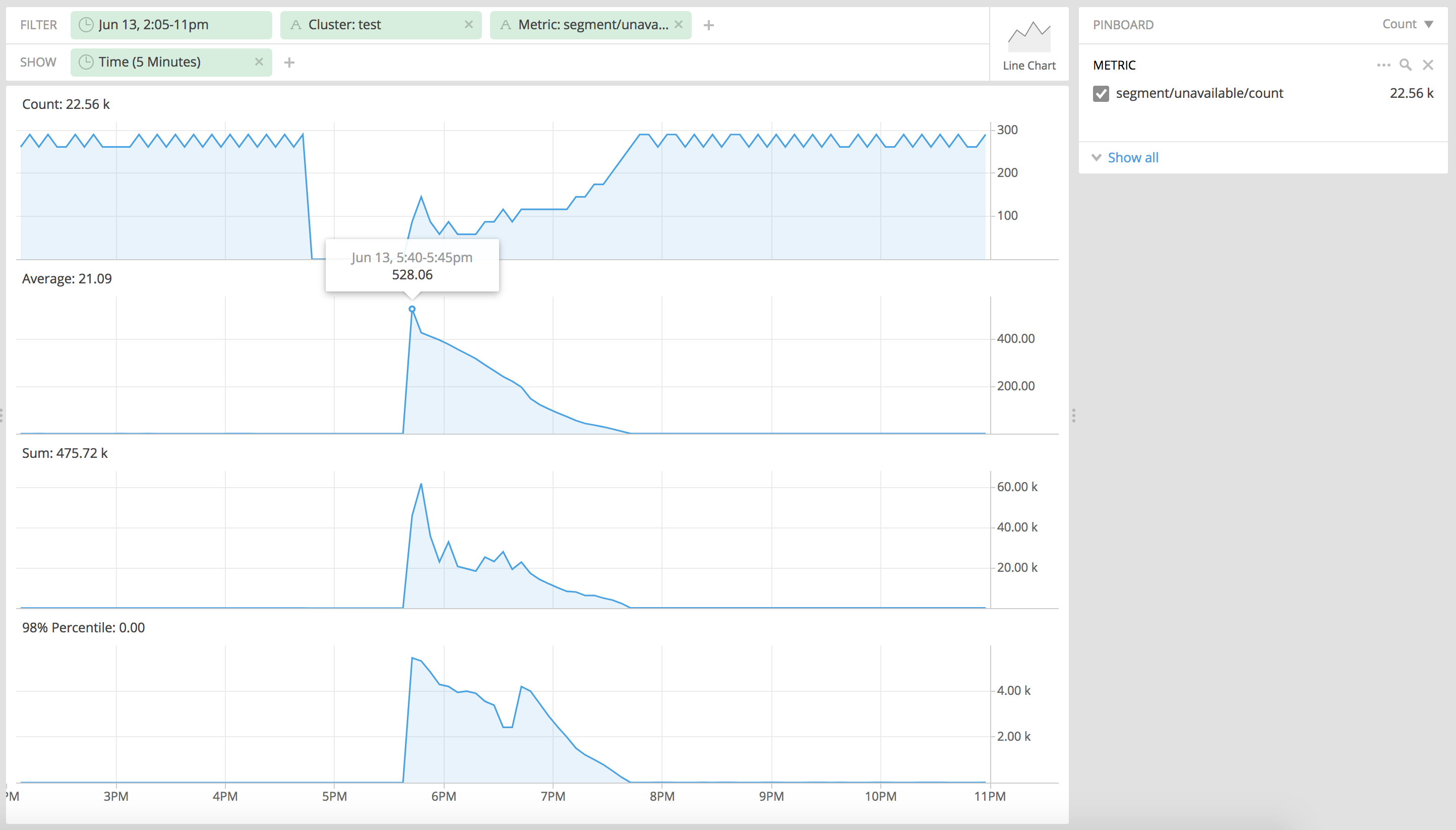This screenshot has height=830, width=1456.
Task: Click the 6PM label on the time axis
Action: tap(443, 796)
